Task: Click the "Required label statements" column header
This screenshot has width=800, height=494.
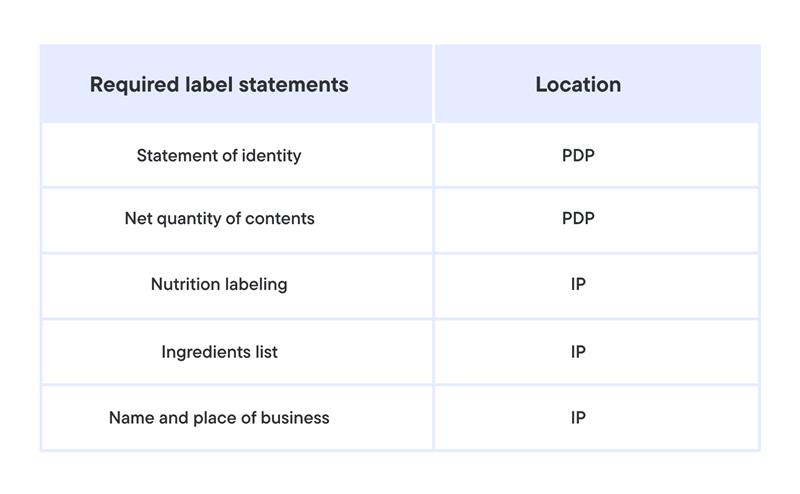Action: 219,85
